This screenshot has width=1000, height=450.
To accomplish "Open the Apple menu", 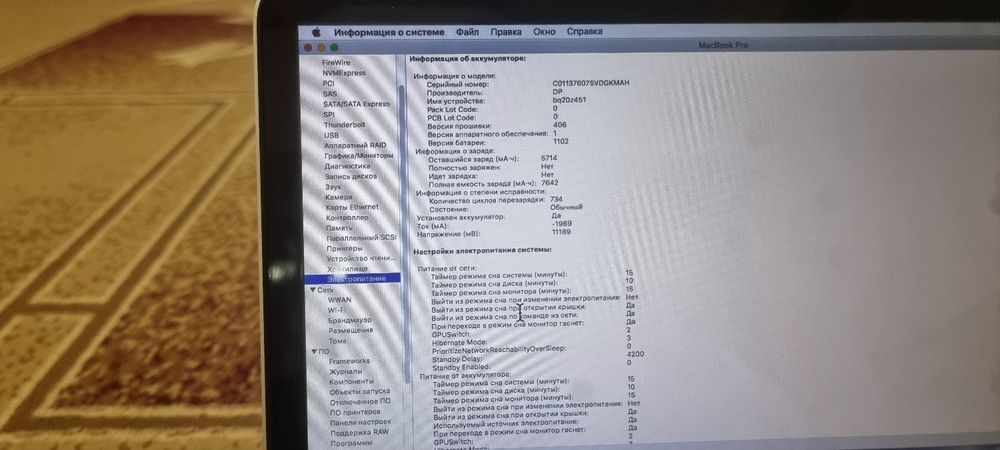I will [316, 32].
